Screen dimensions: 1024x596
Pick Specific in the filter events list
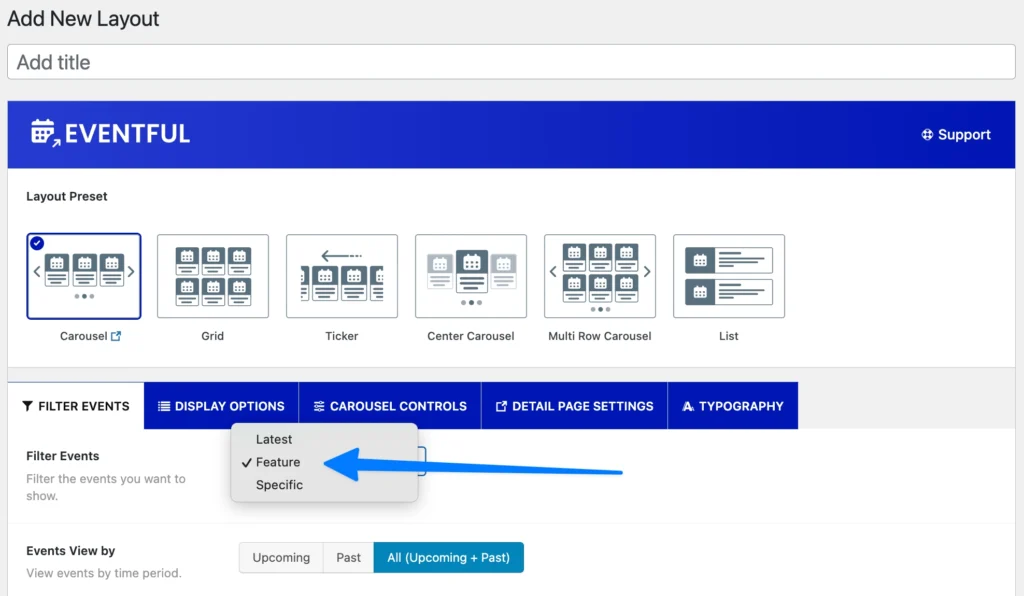[279, 485]
